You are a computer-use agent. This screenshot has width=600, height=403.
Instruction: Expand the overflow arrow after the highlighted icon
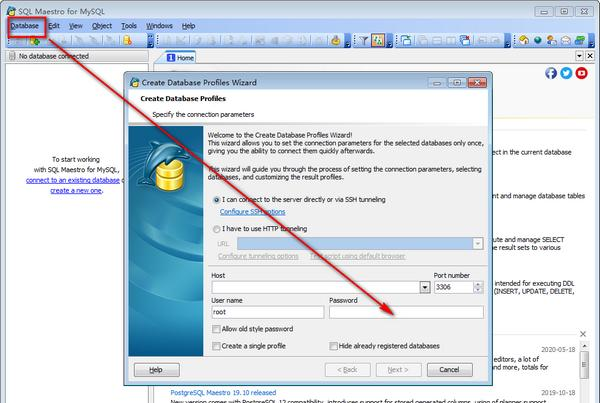point(390,41)
